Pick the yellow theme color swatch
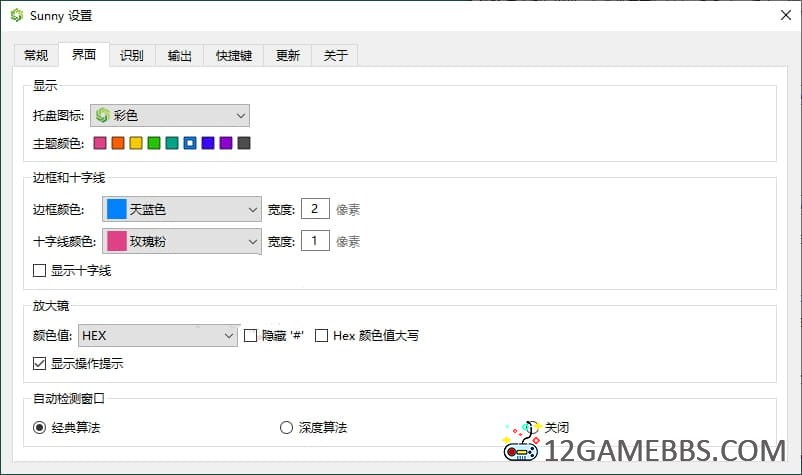This screenshot has width=802, height=475. [x=136, y=143]
